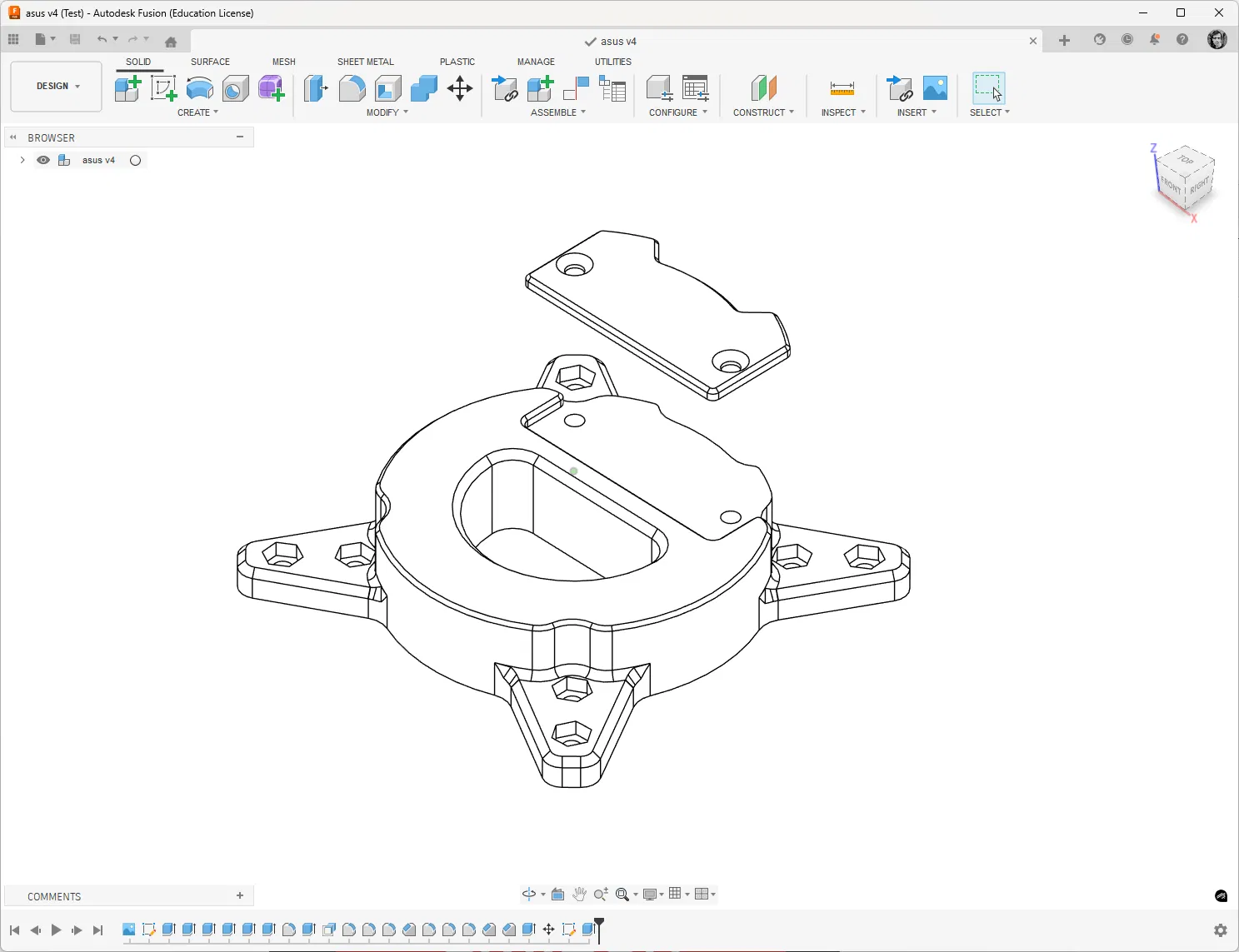Switch to the SHEET METAL tab
1239x952 pixels.
365,62
